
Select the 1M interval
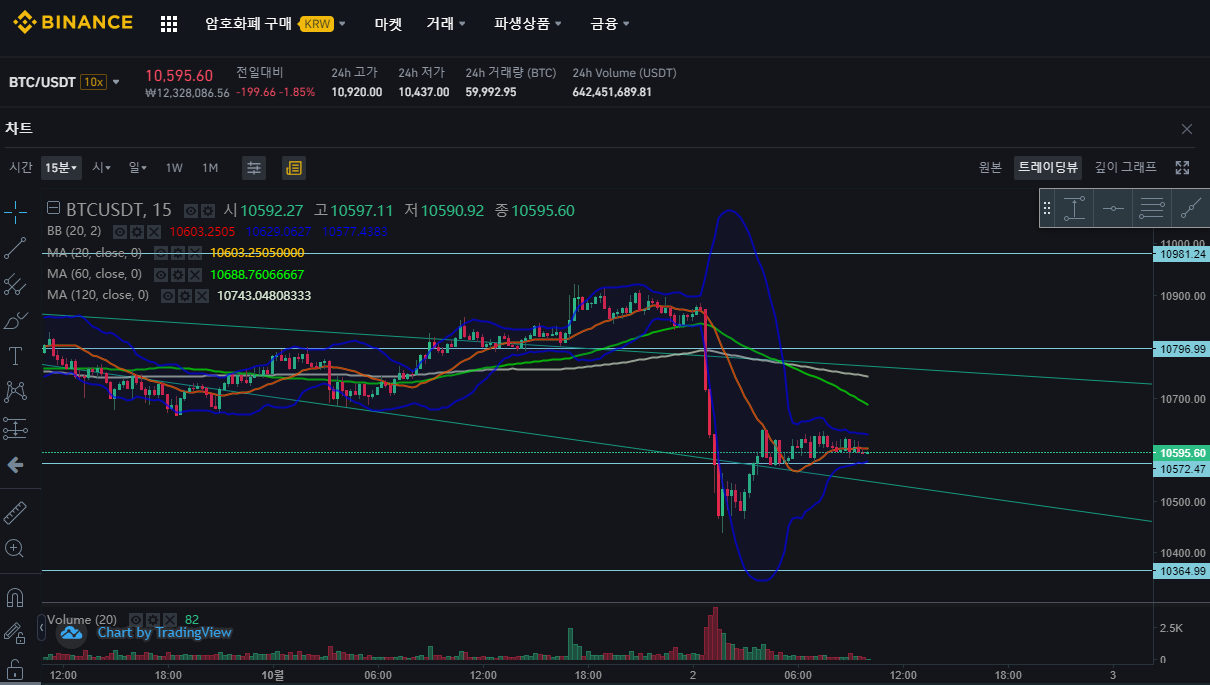click(x=210, y=167)
